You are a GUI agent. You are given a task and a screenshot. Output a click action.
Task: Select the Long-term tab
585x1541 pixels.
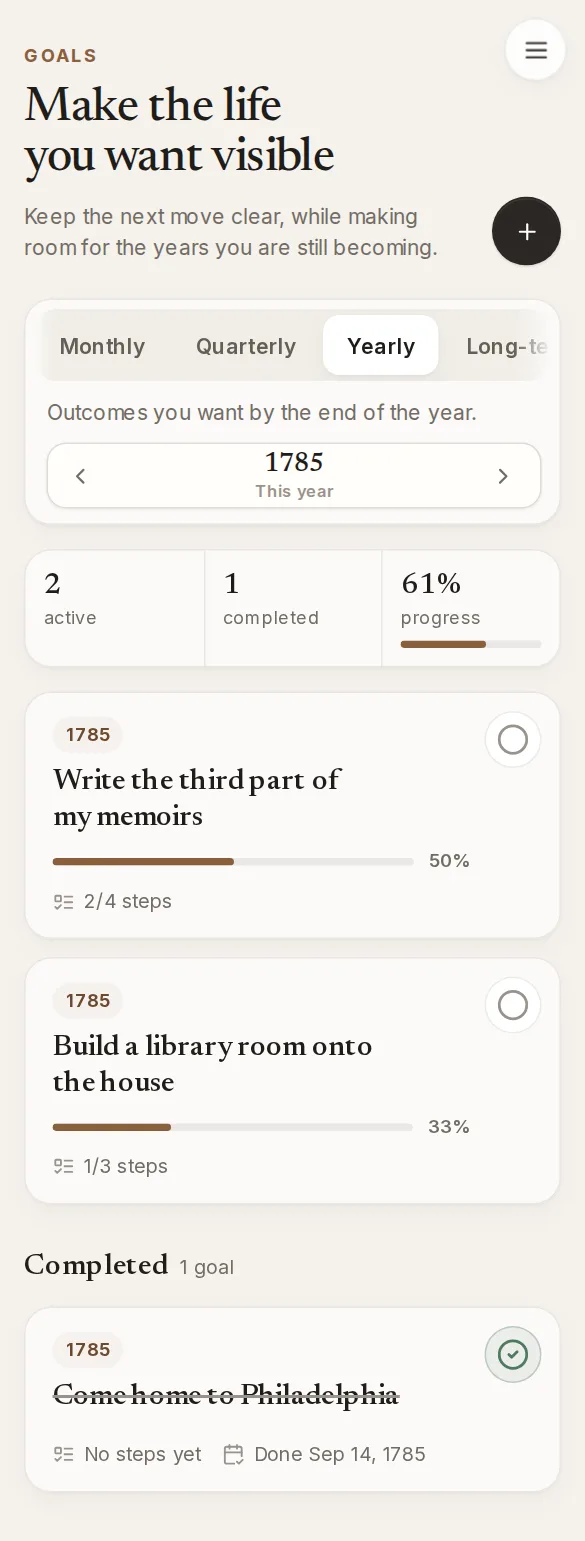click(507, 346)
